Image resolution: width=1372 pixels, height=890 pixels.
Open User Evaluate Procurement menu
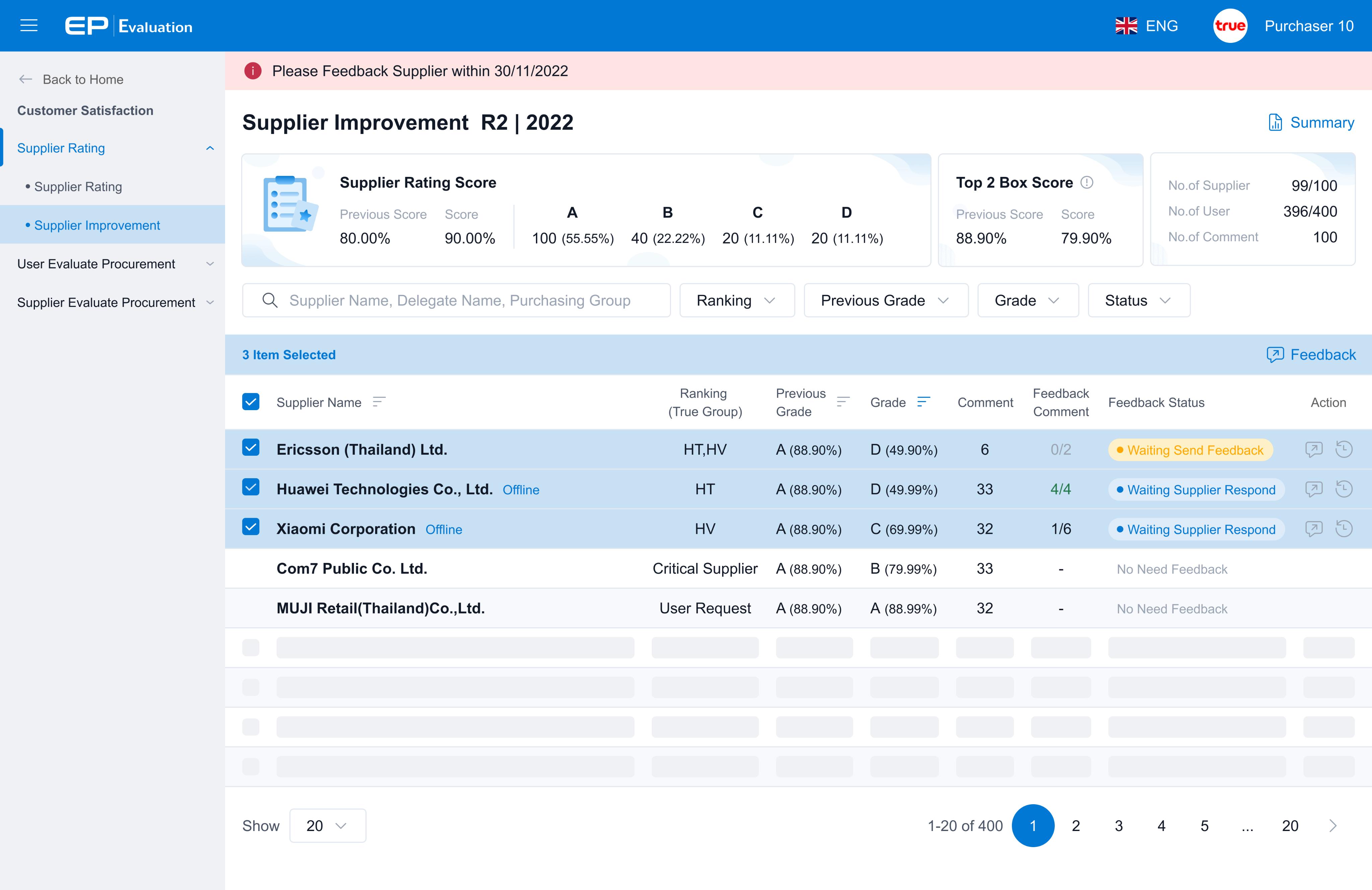(x=113, y=264)
